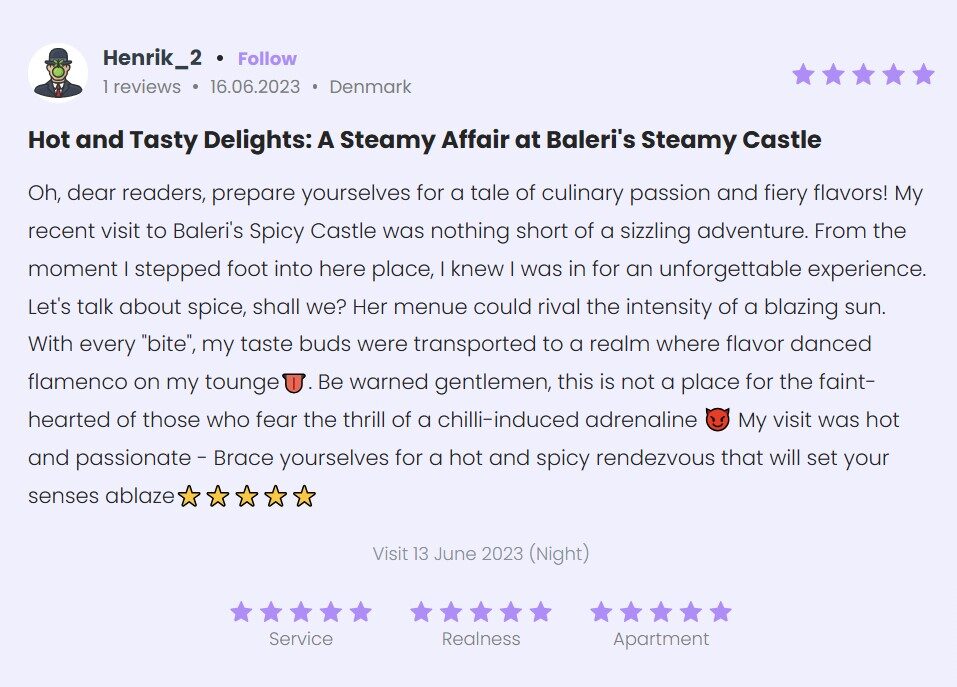Follow the reviewer Henrik_2
Viewport: 957px width, 687px height.
[x=267, y=59]
